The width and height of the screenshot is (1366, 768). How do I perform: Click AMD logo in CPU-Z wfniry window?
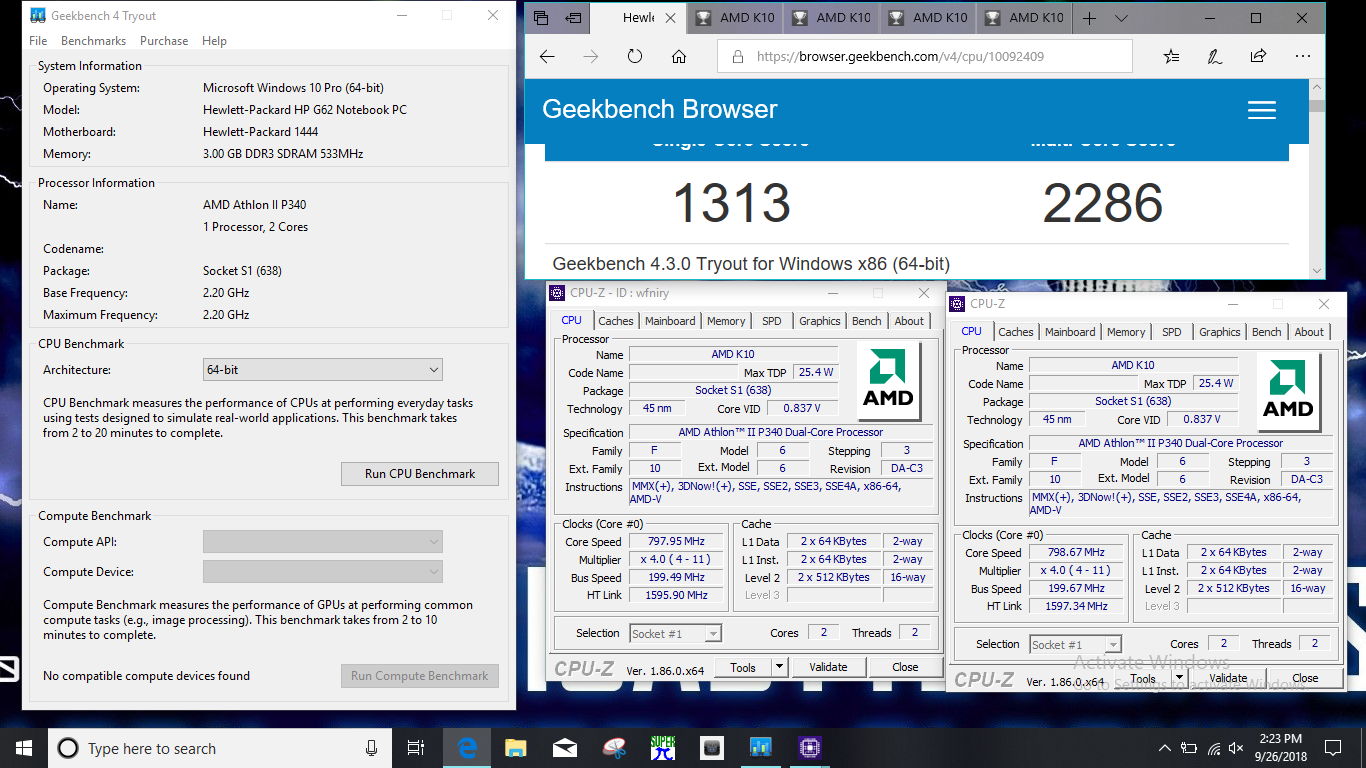pyautogui.click(x=888, y=381)
